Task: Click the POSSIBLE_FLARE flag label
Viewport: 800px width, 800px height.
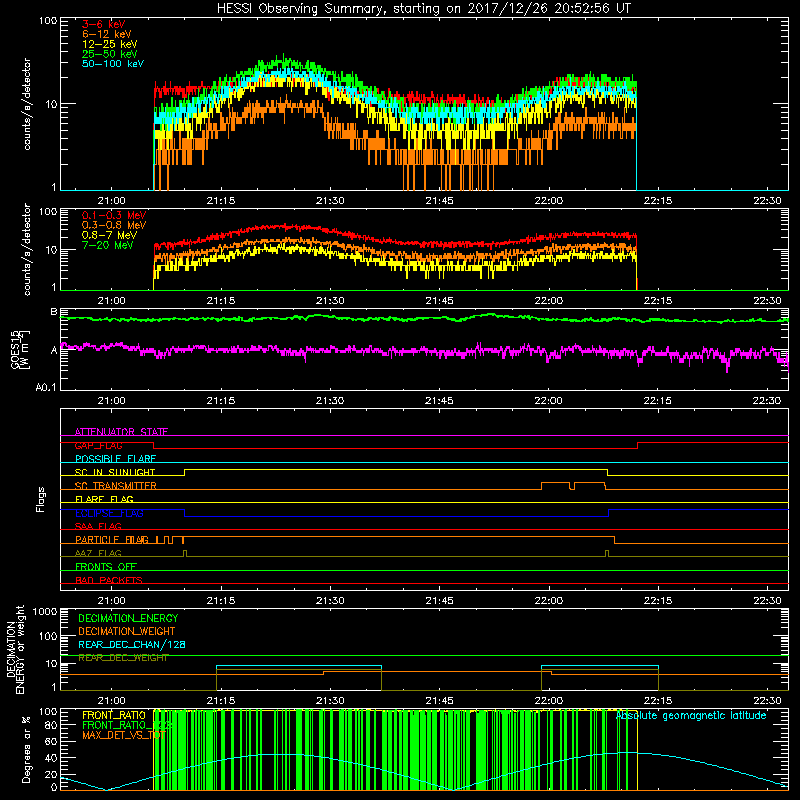Action: click(115, 459)
